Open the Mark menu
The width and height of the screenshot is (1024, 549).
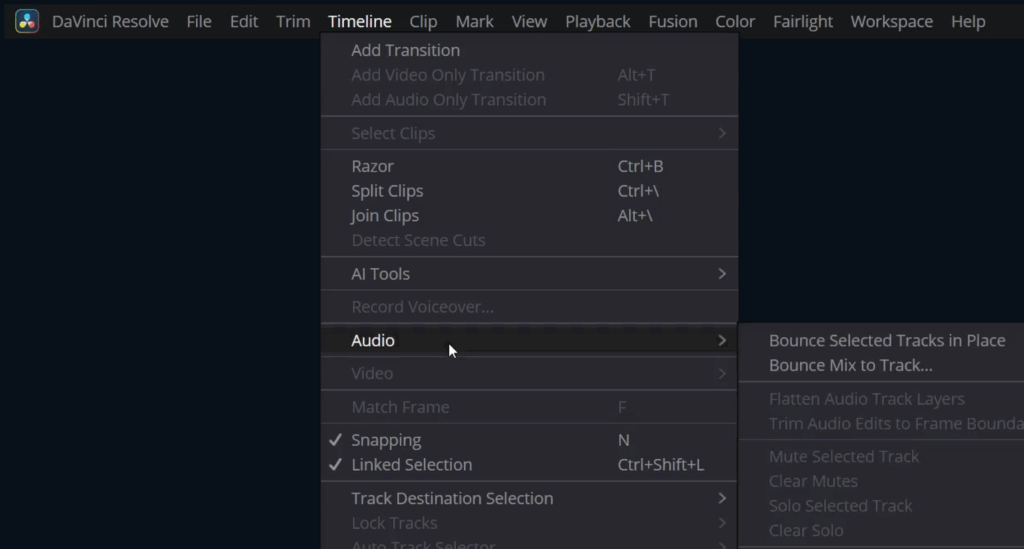click(x=474, y=22)
